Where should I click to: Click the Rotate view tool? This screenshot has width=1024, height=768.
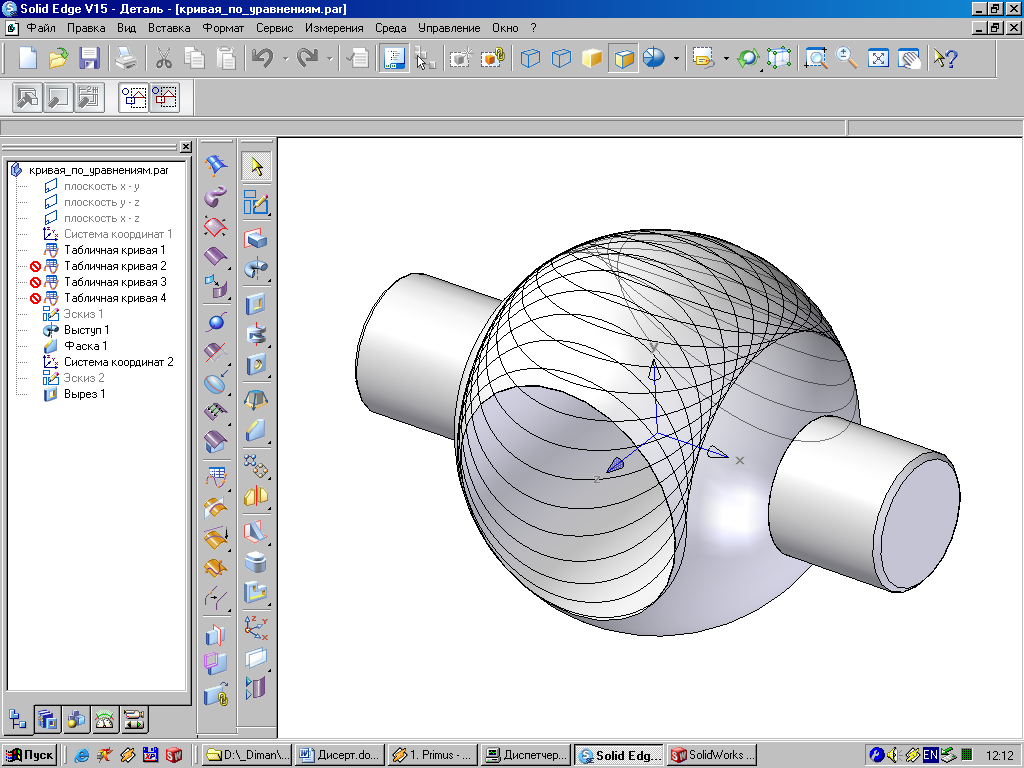pos(748,58)
